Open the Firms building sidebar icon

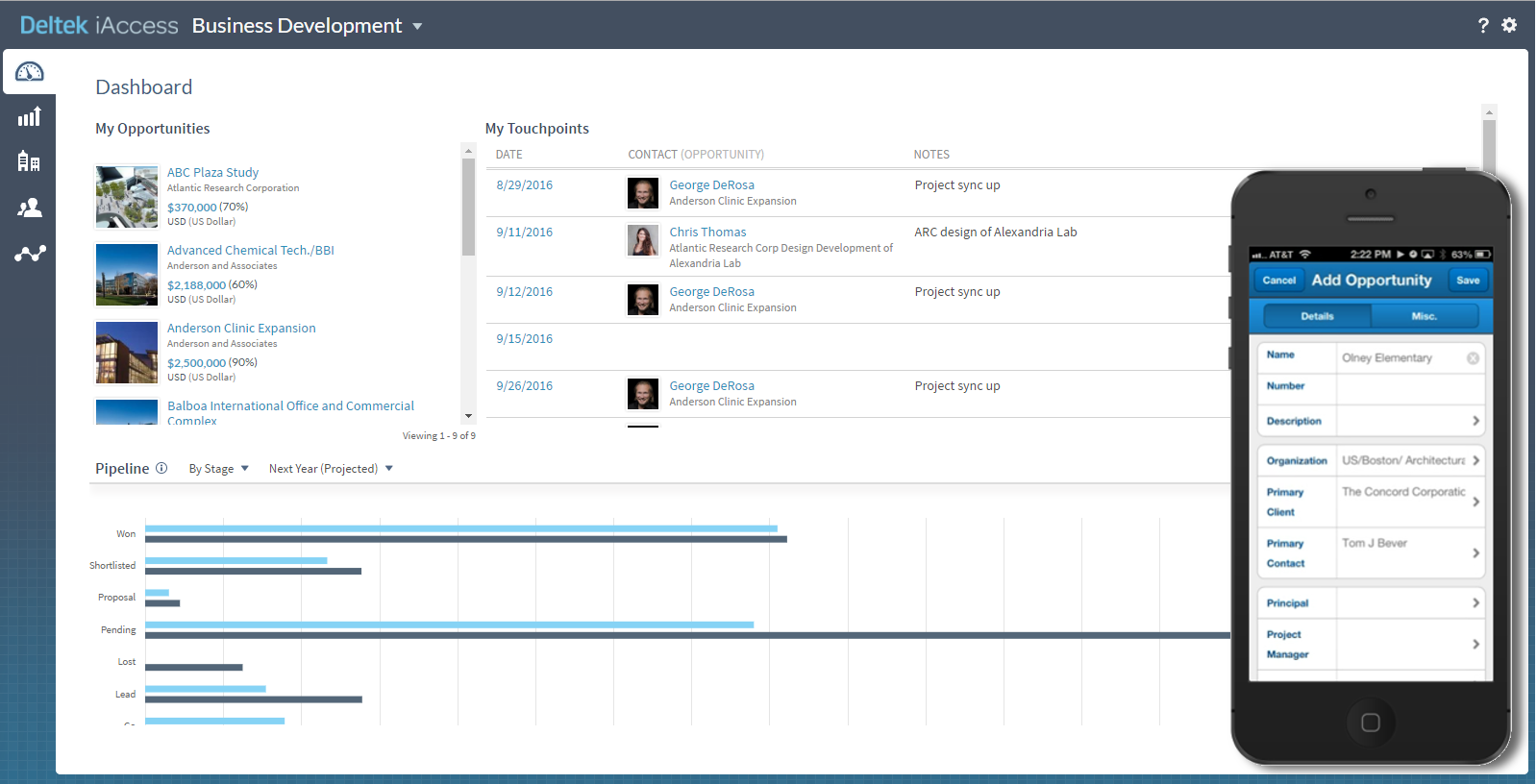[x=29, y=161]
